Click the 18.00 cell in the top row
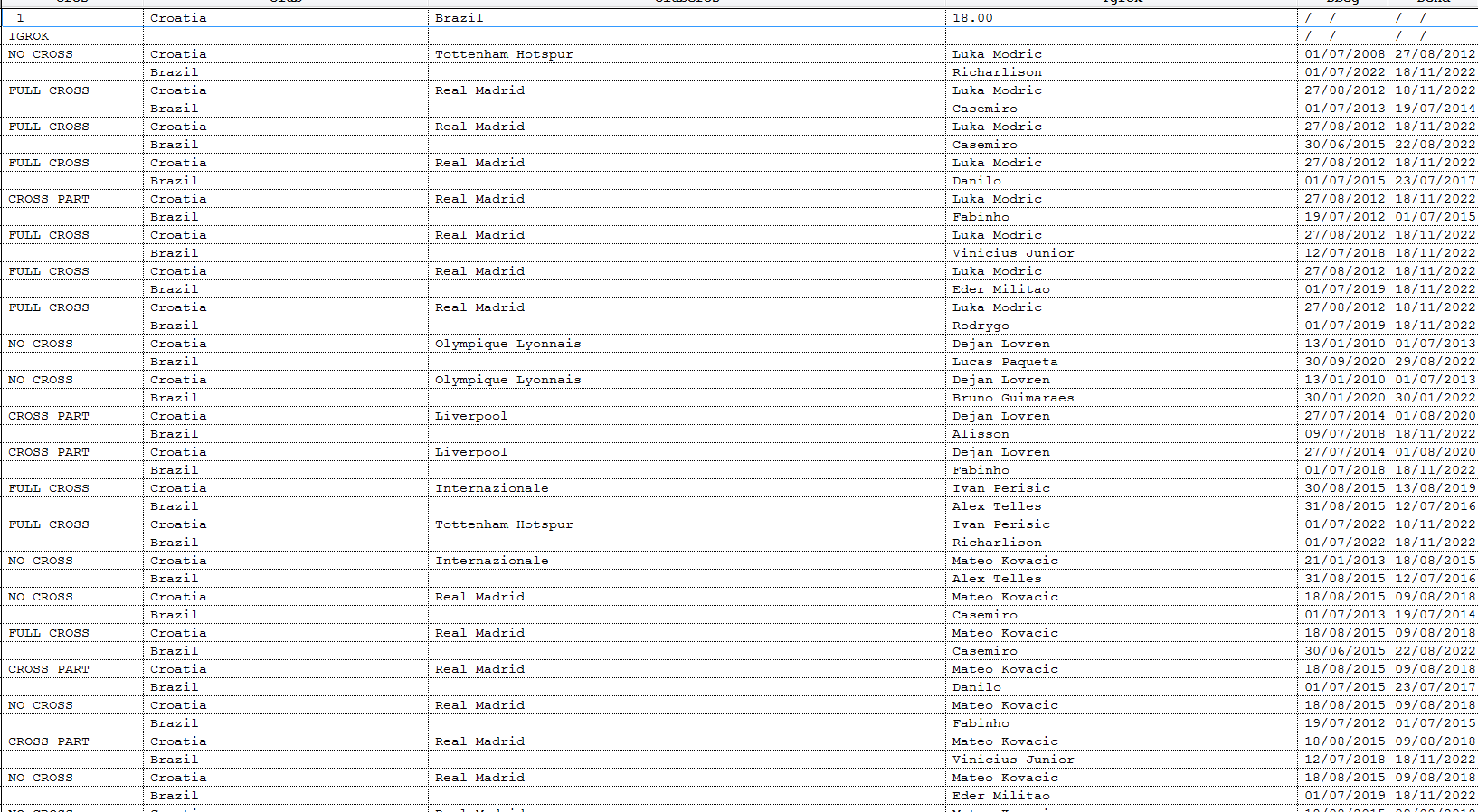The height and width of the screenshot is (812, 1478). point(972,18)
